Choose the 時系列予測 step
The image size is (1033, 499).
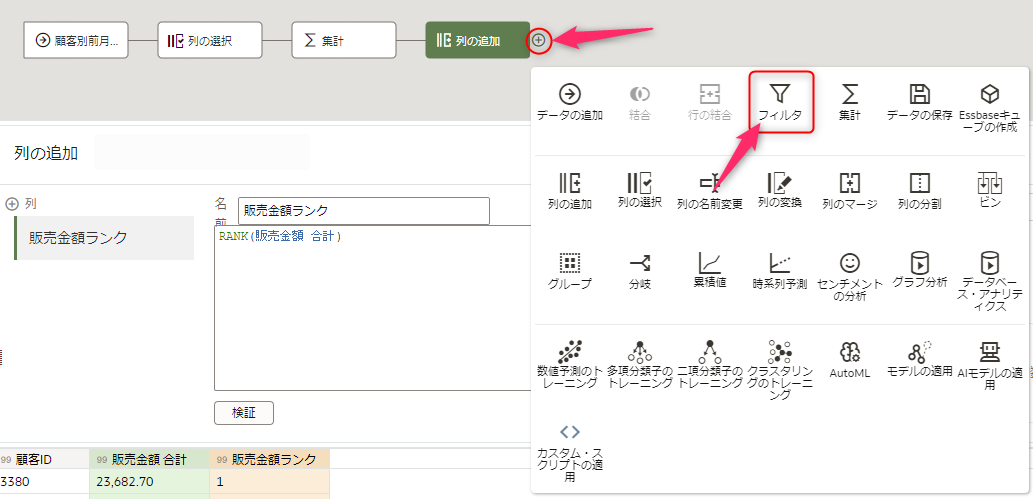[780, 272]
